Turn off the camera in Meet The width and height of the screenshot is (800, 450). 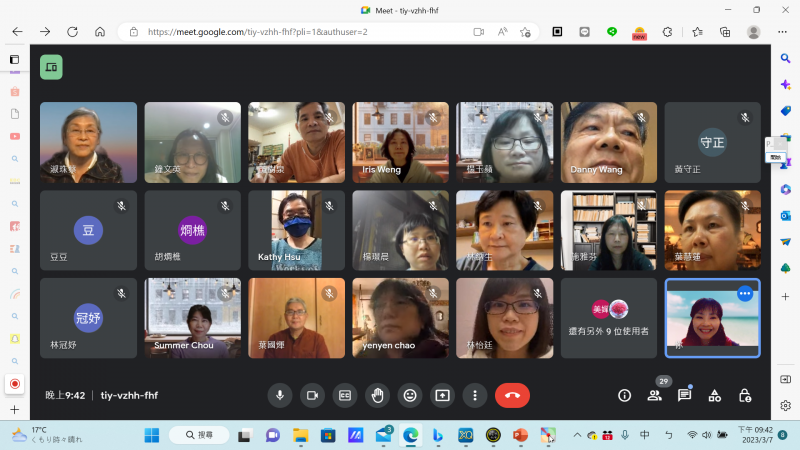tap(312, 395)
